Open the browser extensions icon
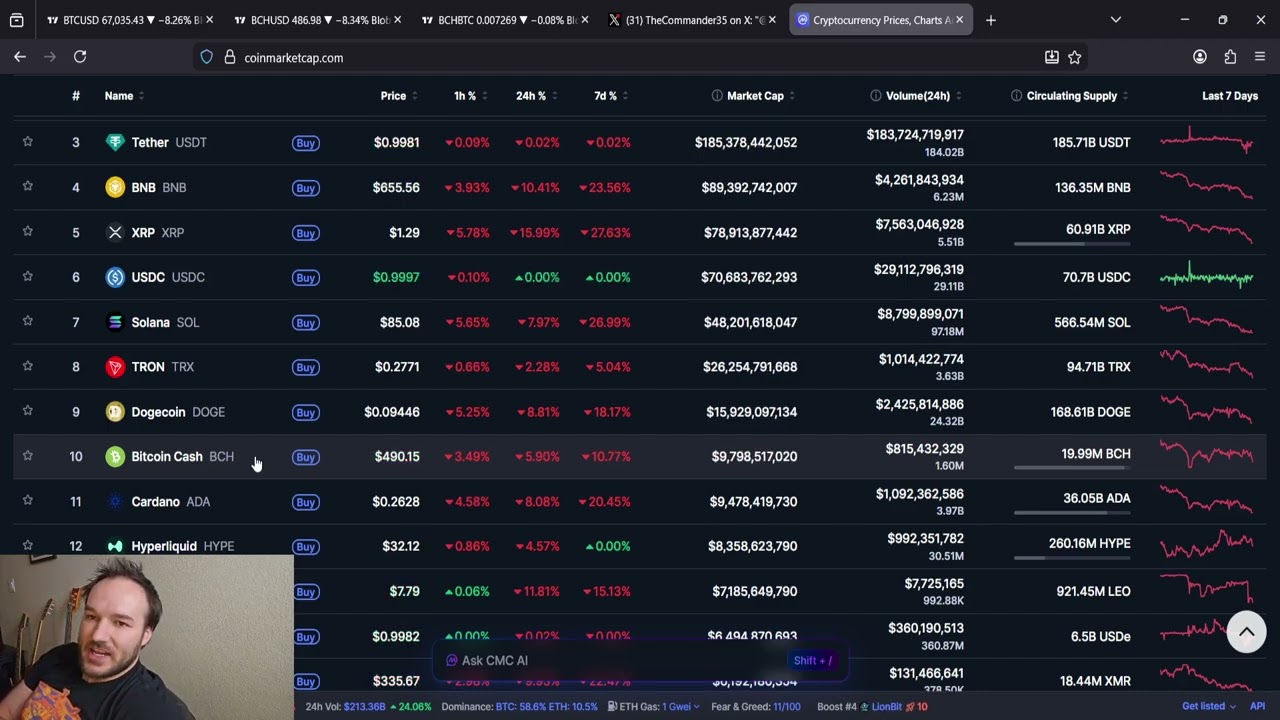Viewport: 1280px width, 720px height. click(1230, 57)
